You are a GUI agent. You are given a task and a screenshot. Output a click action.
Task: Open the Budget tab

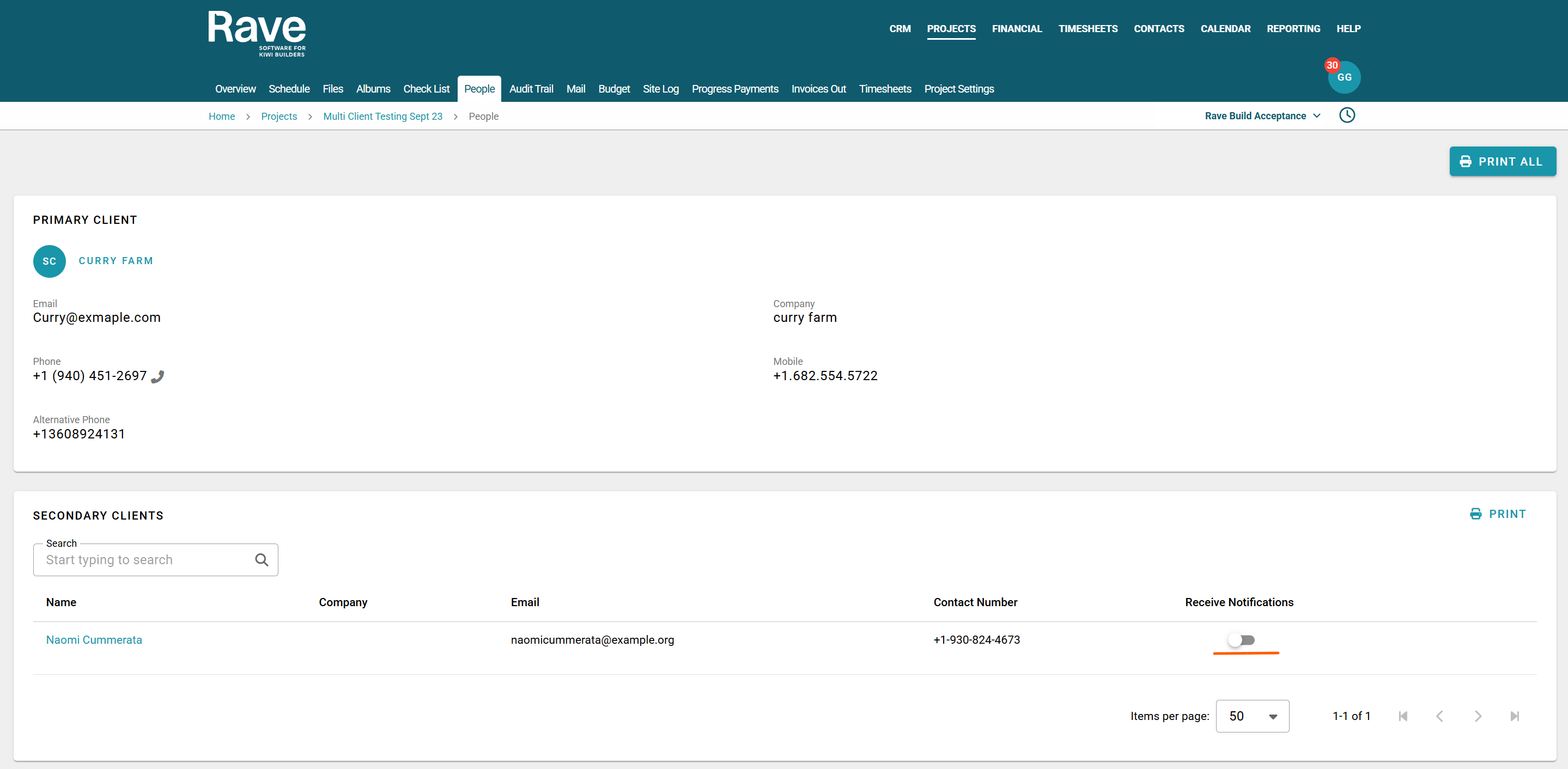613,89
